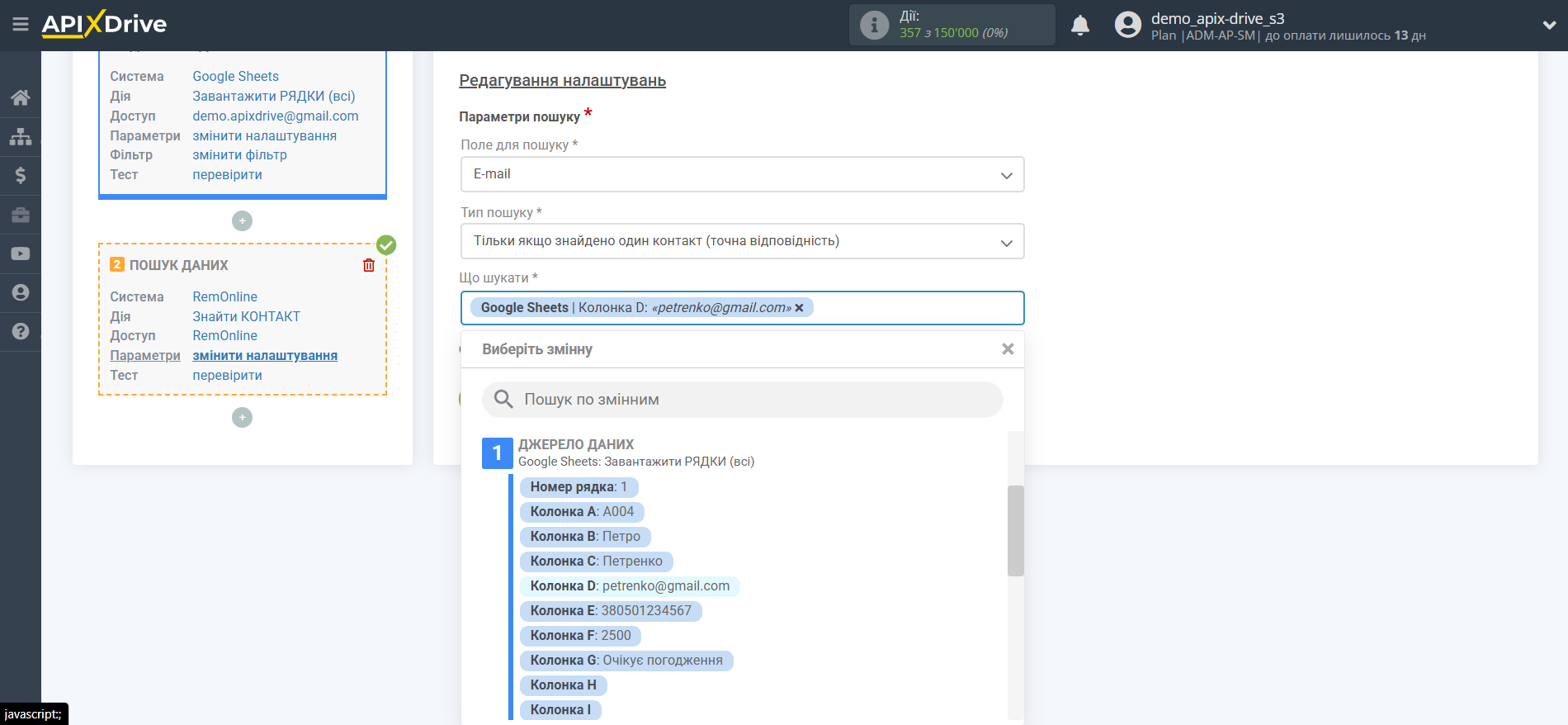The height and width of the screenshot is (725, 1568).
Task: Expand the account menu chevron
Action: pos(1549,25)
